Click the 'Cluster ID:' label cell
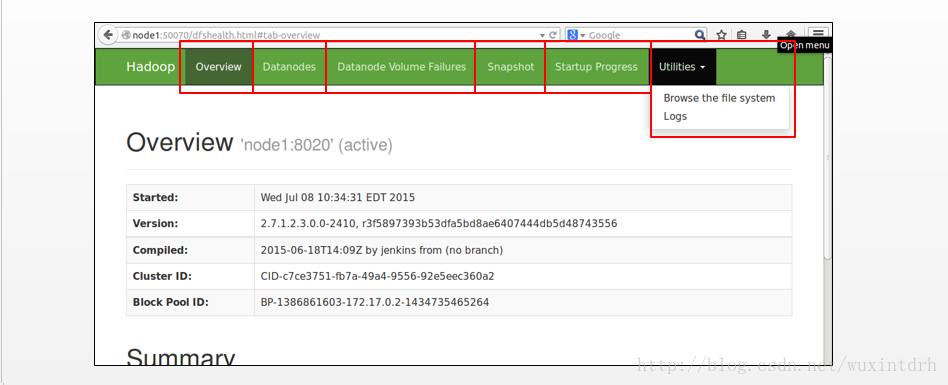Viewport: 948px width, 385px height. (190, 276)
